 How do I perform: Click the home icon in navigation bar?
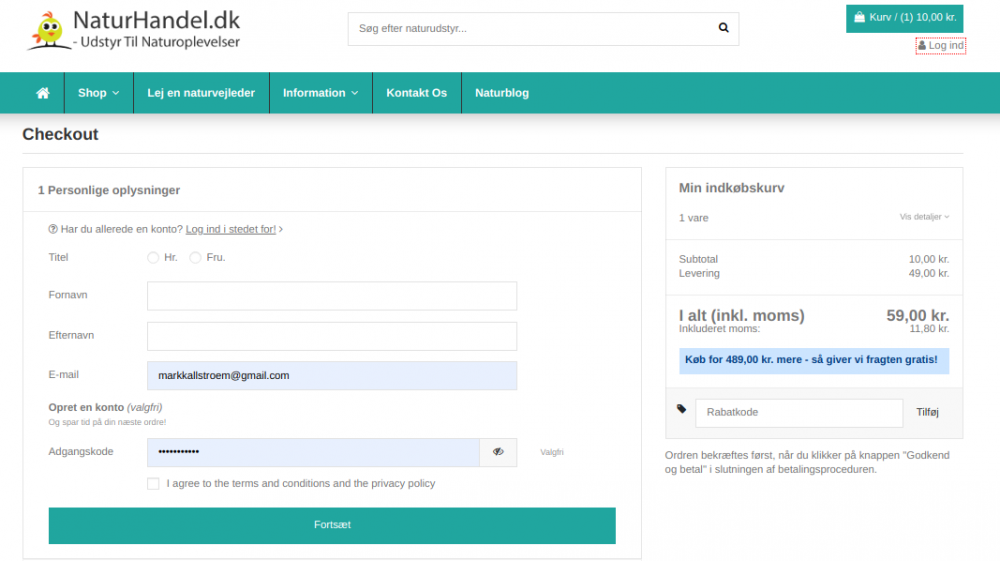click(x=43, y=93)
